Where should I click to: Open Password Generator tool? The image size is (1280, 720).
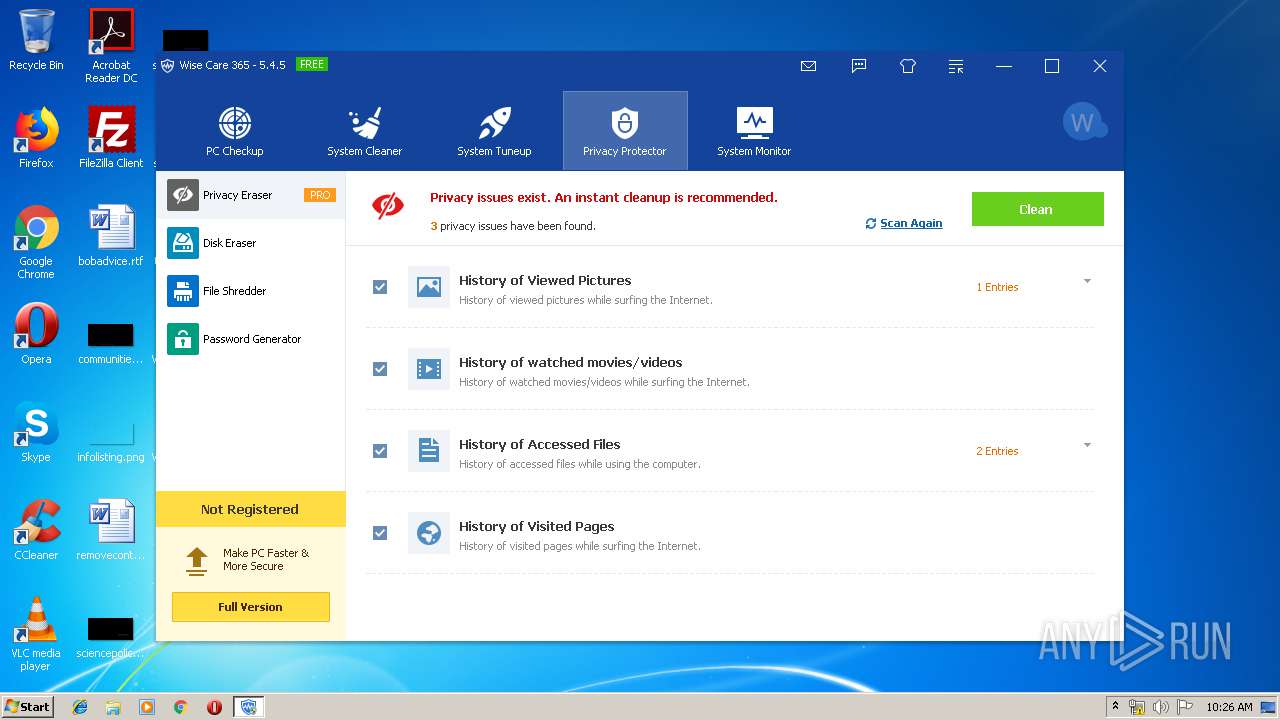[x=251, y=339]
